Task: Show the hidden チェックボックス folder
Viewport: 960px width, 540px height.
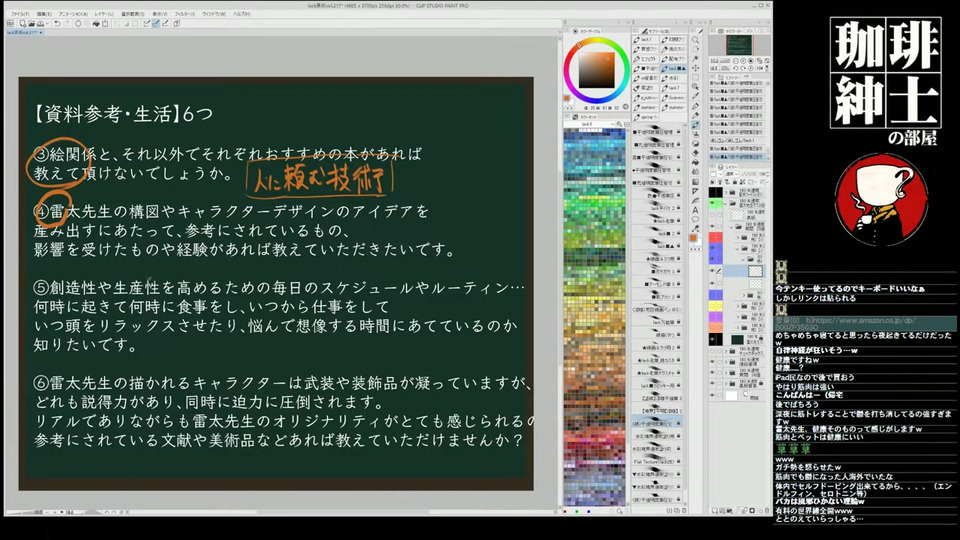Action: point(713,351)
